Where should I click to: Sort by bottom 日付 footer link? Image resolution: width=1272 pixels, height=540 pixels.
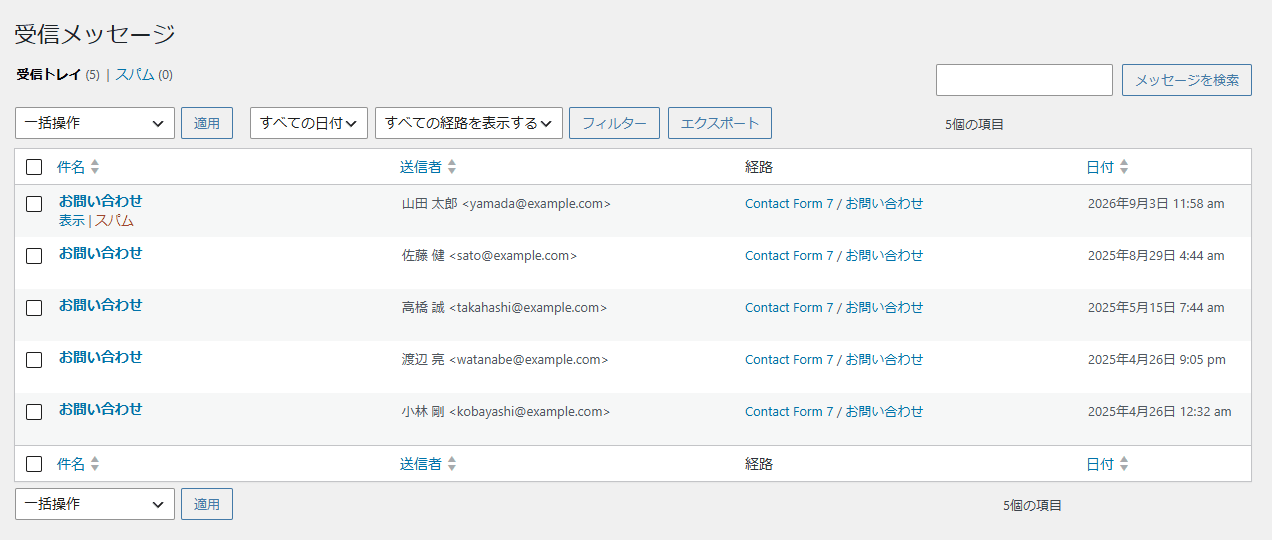pyautogui.click(x=1100, y=464)
